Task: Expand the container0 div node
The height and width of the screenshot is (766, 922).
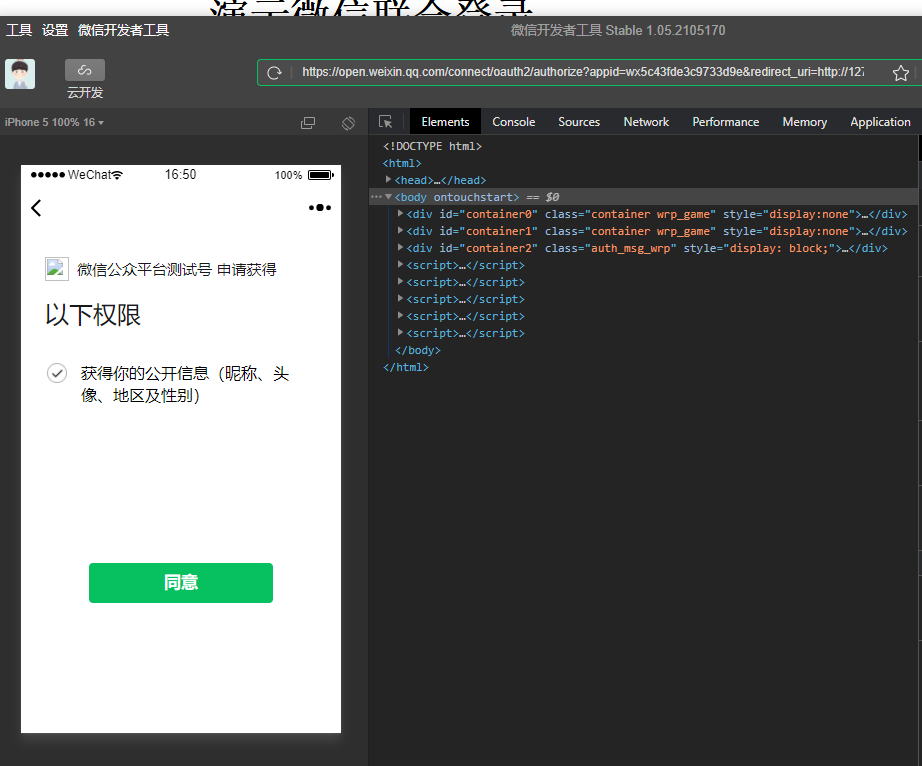Action: (x=400, y=213)
